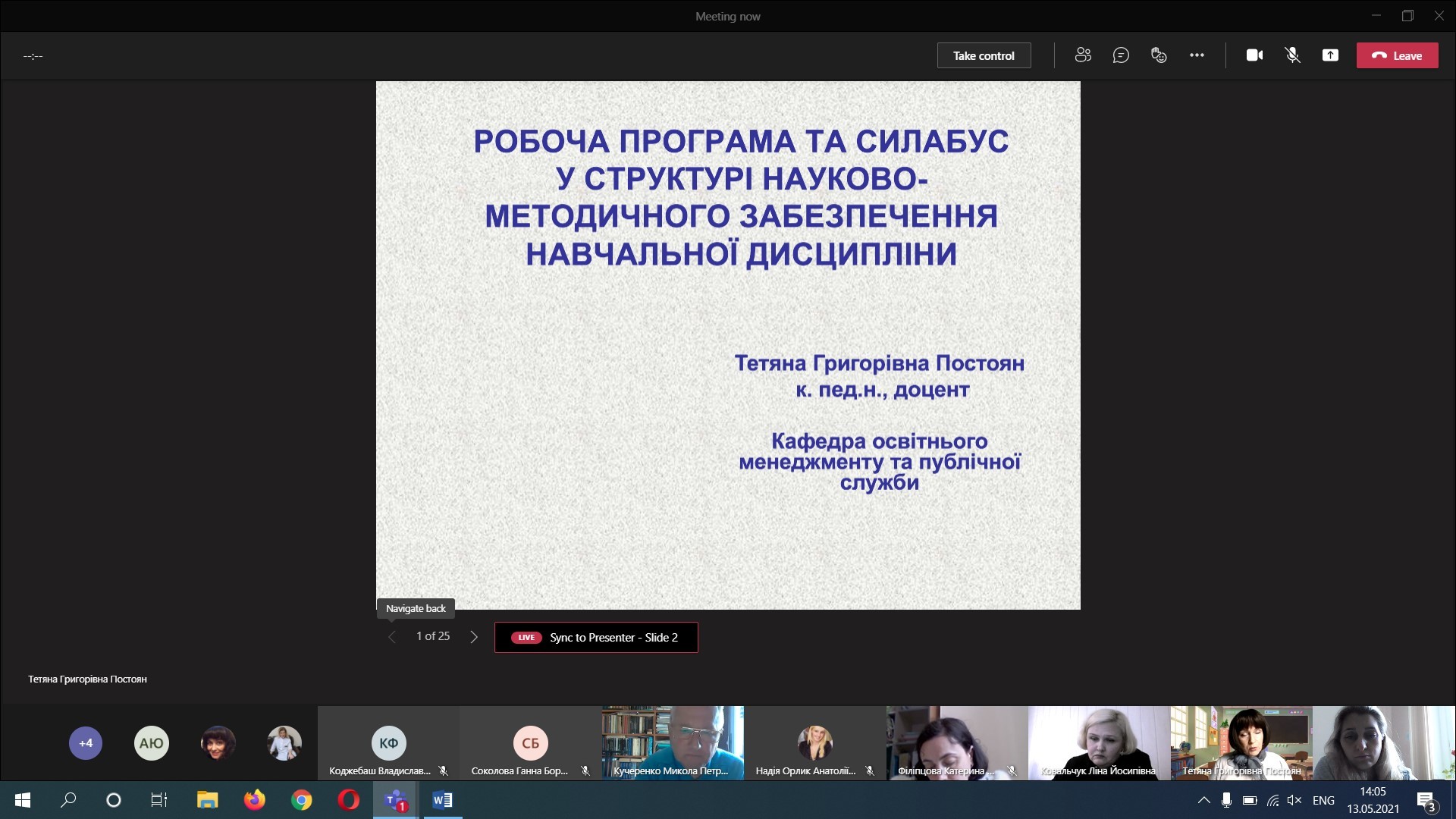The image size is (1456, 819).
Task: Open the reactions and raise hand menu
Action: point(1159,55)
